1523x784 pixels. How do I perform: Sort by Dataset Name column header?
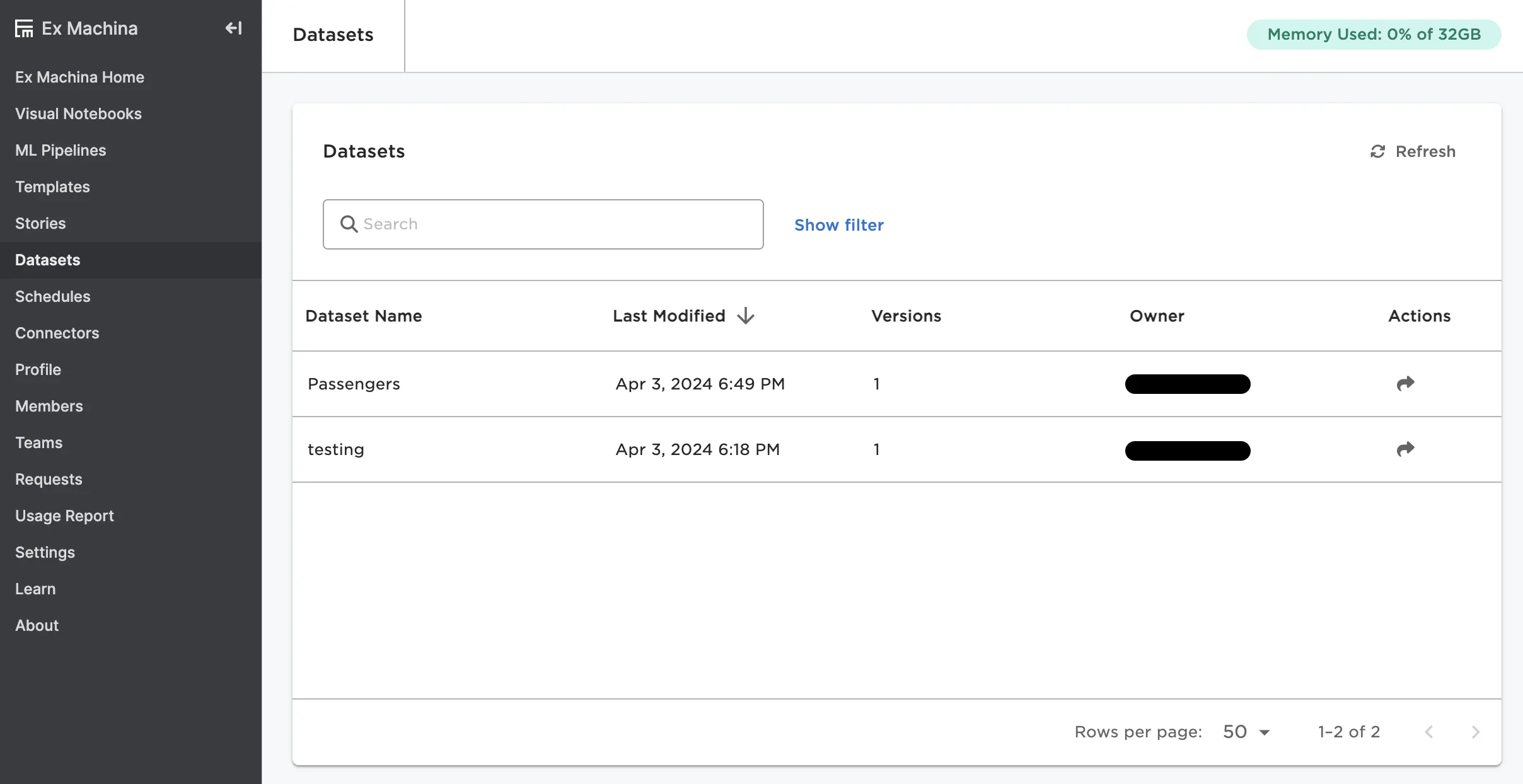[x=363, y=316]
